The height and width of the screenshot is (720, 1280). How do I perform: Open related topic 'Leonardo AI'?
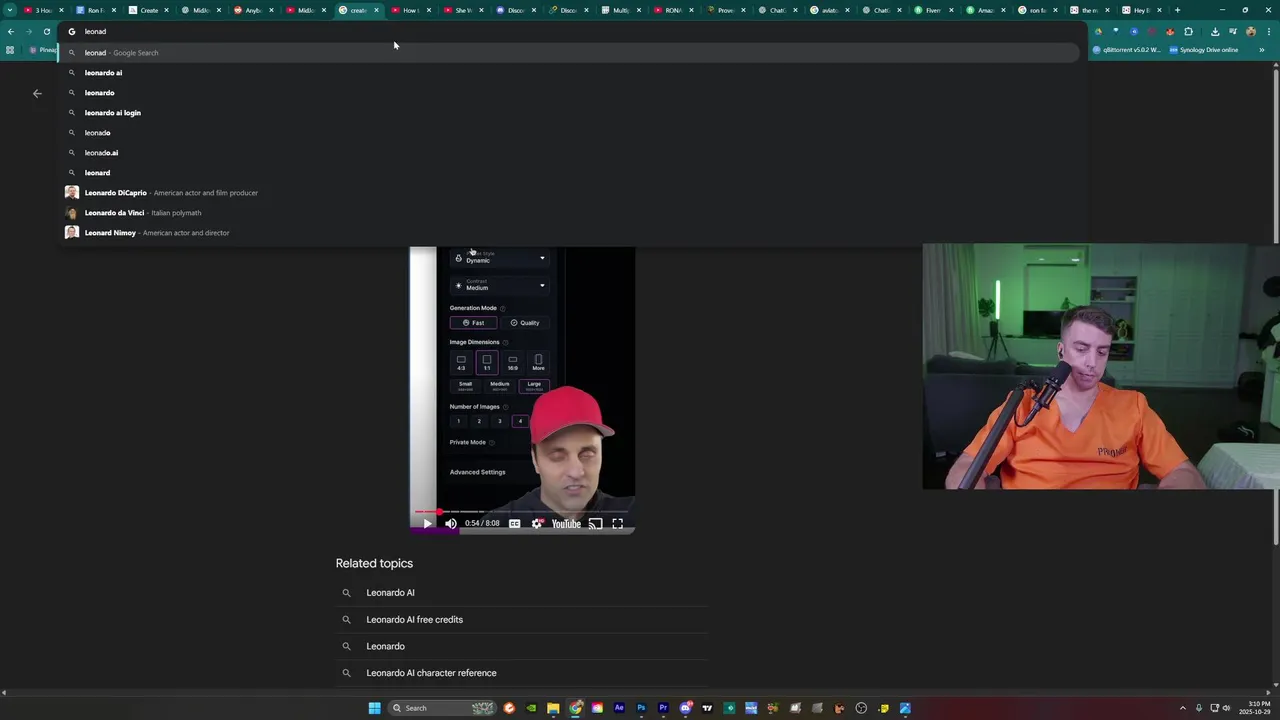click(x=522, y=592)
